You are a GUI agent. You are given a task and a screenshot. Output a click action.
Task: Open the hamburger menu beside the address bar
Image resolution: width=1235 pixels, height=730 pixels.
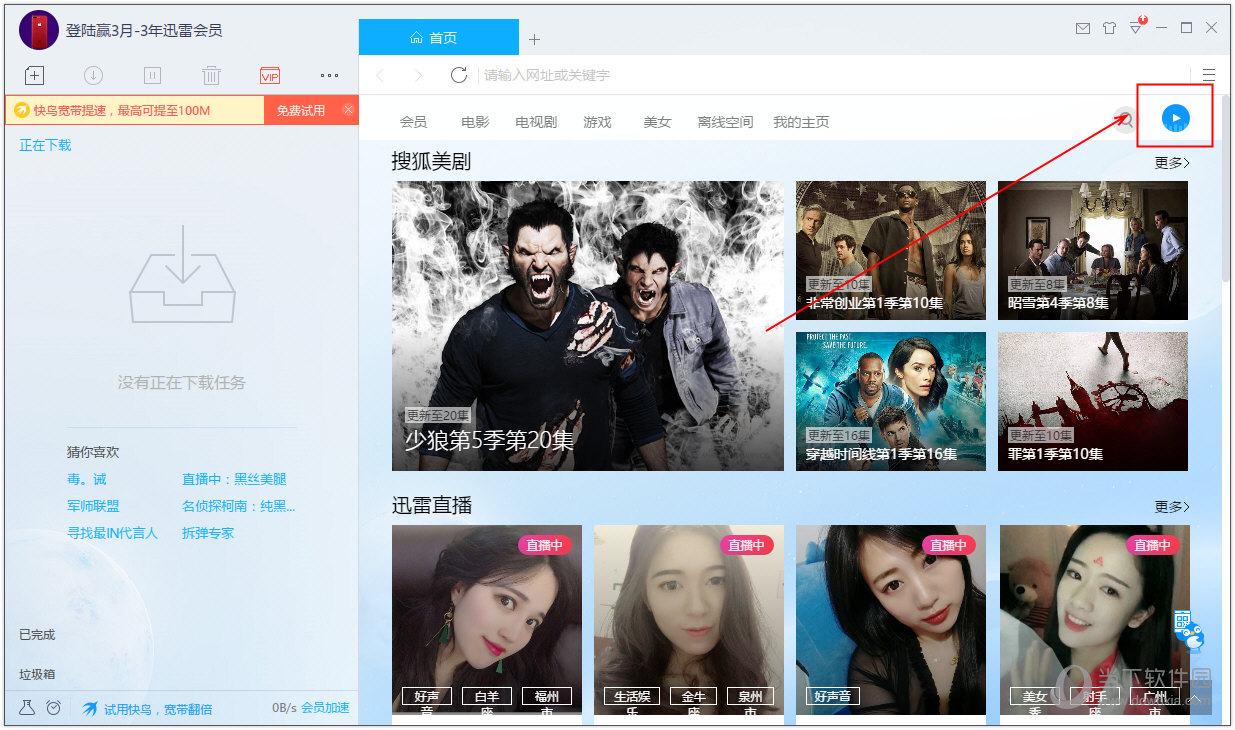coord(1209,75)
